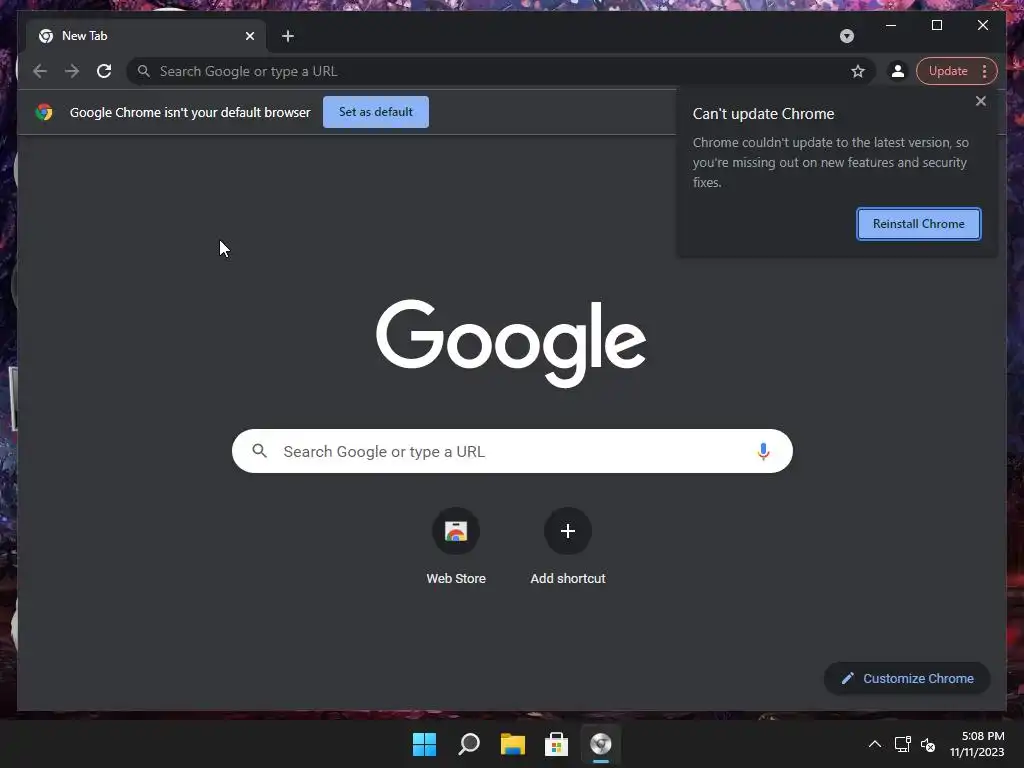Set Chrome as default browser
This screenshot has height=768, width=1024.
click(x=376, y=112)
